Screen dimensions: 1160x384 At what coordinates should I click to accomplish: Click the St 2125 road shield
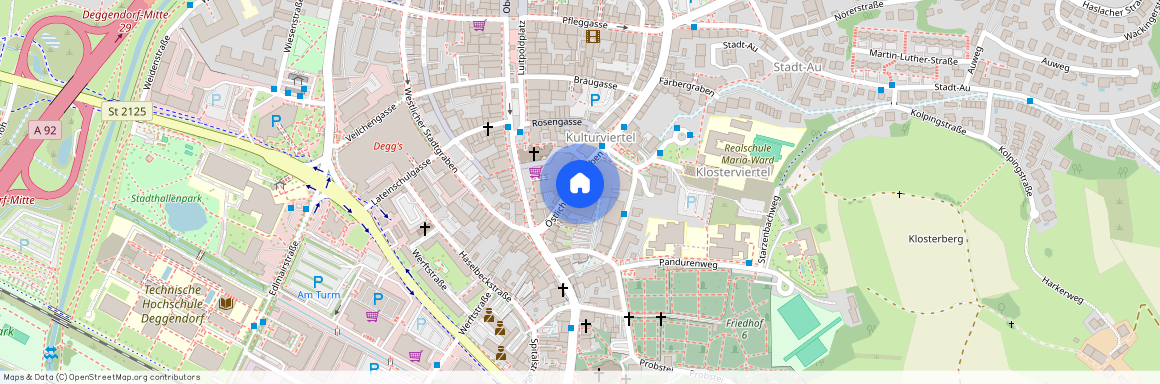pyautogui.click(x=127, y=112)
